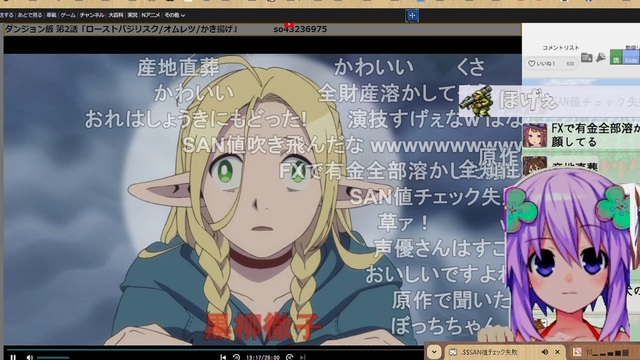Viewport: 640px width, 360px height.
Task: Close the SAN値チェック失敗 tab
Action: coord(558,352)
